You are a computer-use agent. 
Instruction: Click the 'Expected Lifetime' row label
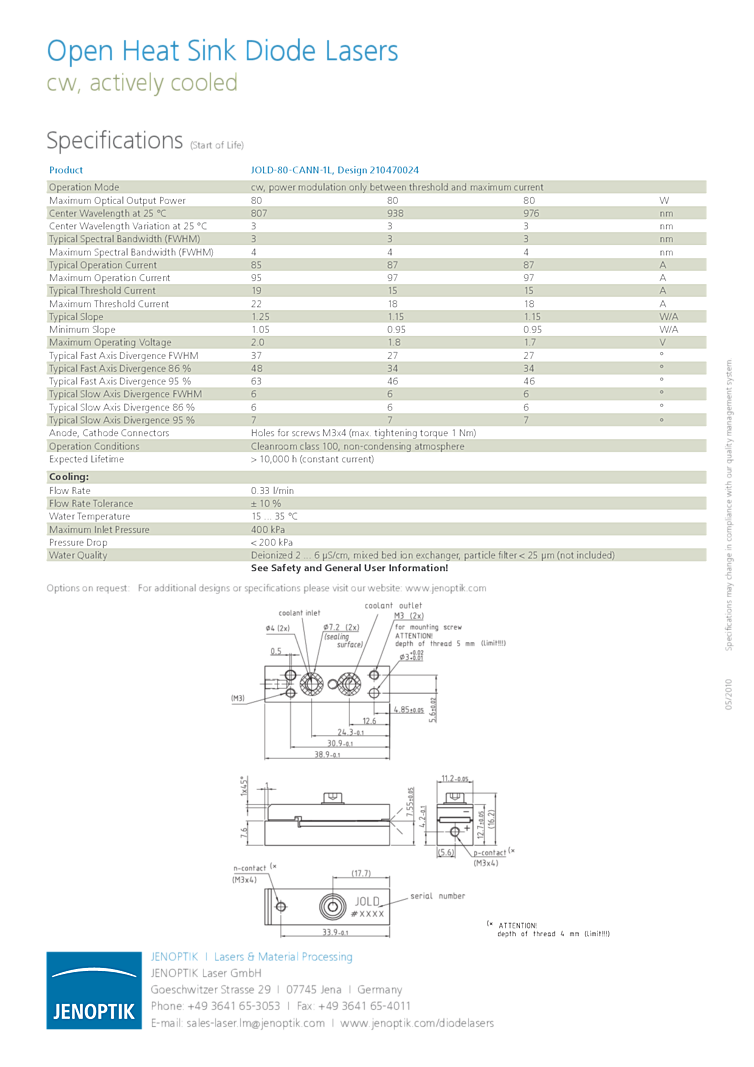pyautogui.click(x=87, y=459)
